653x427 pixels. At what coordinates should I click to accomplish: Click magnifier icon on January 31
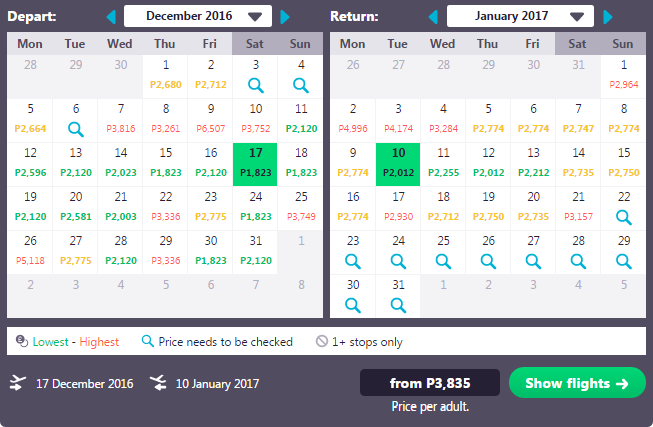(x=398, y=305)
